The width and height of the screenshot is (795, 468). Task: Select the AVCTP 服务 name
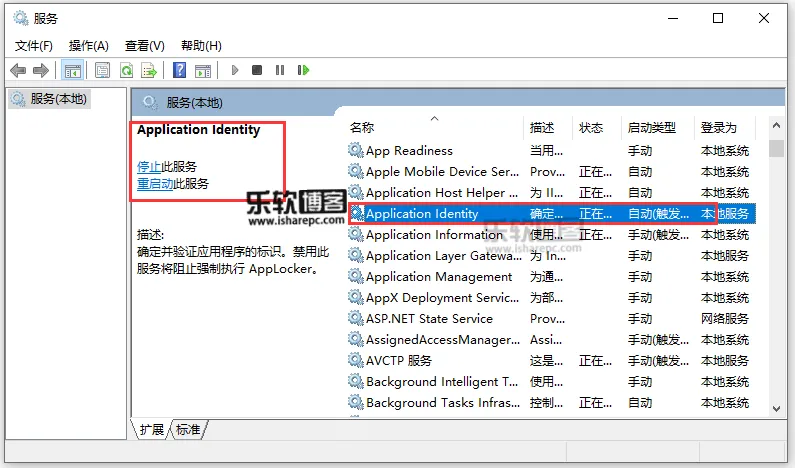pyautogui.click(x=399, y=361)
